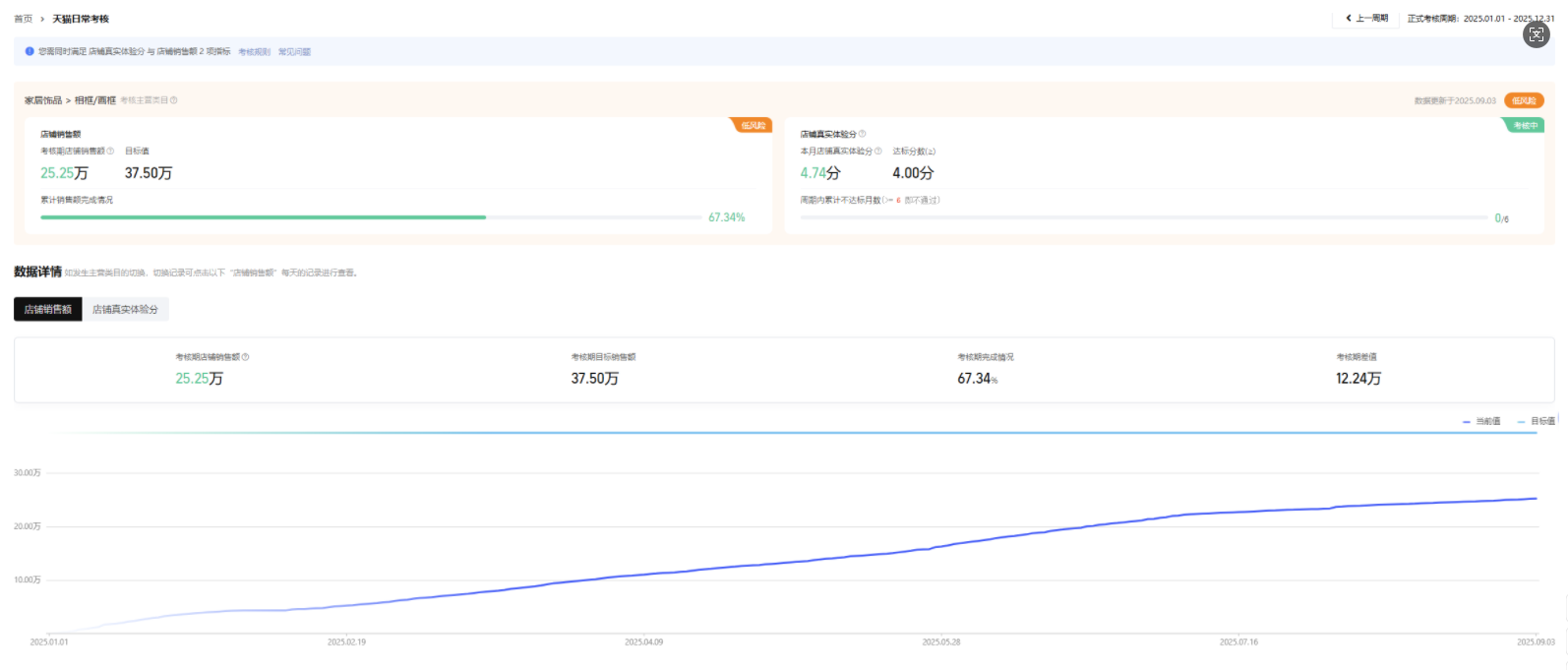
Task: Click help icon beside top card 考核期店铺销售额
Action: [110, 152]
